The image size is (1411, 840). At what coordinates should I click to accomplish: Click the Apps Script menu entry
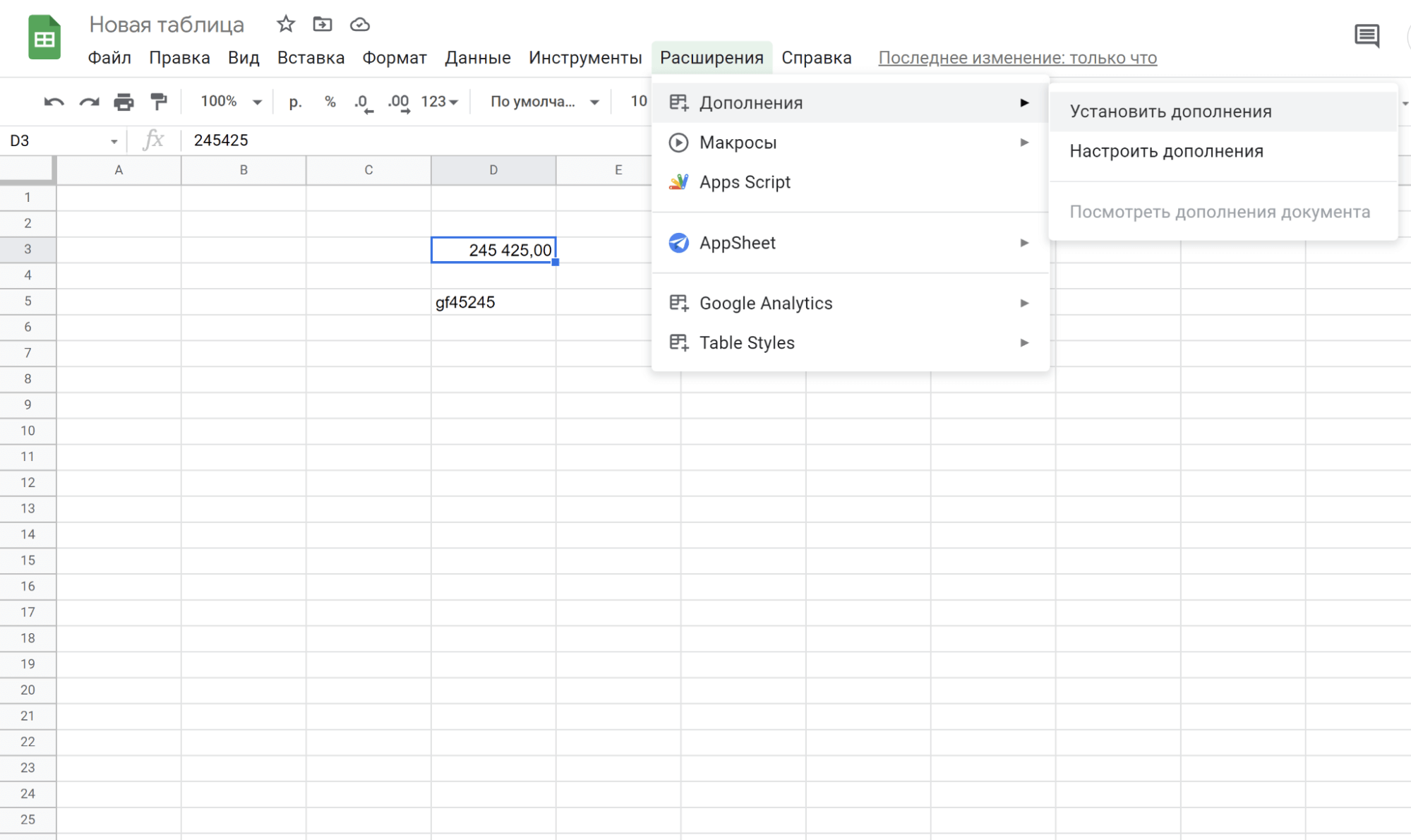(x=745, y=181)
